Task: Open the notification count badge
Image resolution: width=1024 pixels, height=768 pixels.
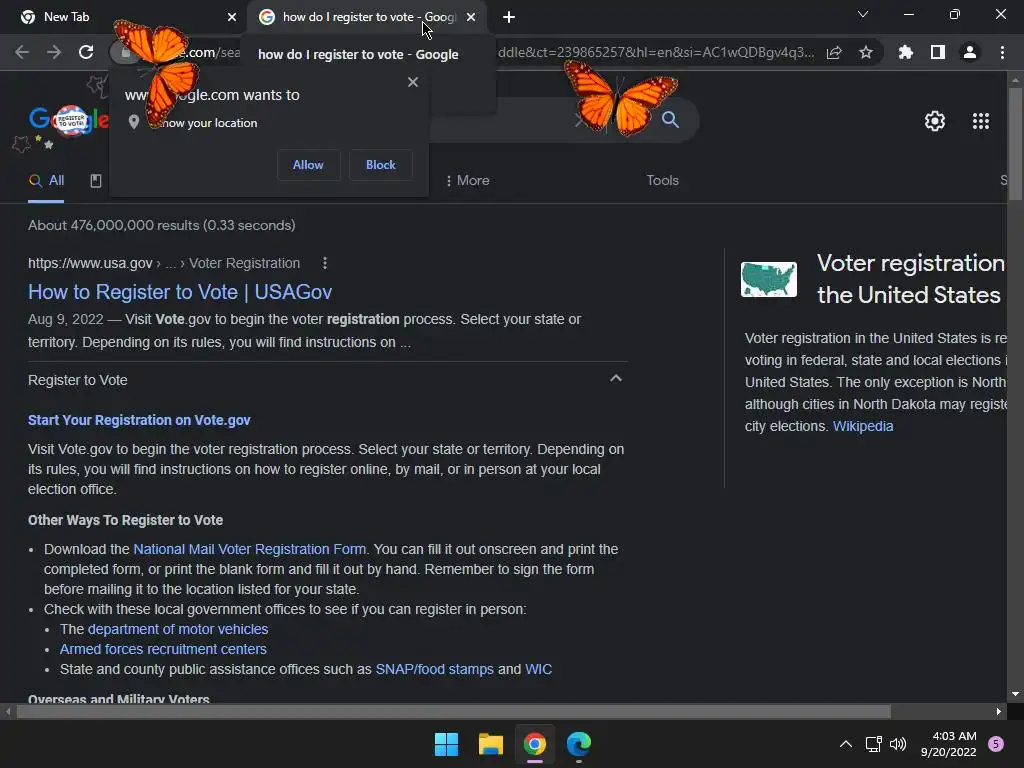Action: [996, 744]
